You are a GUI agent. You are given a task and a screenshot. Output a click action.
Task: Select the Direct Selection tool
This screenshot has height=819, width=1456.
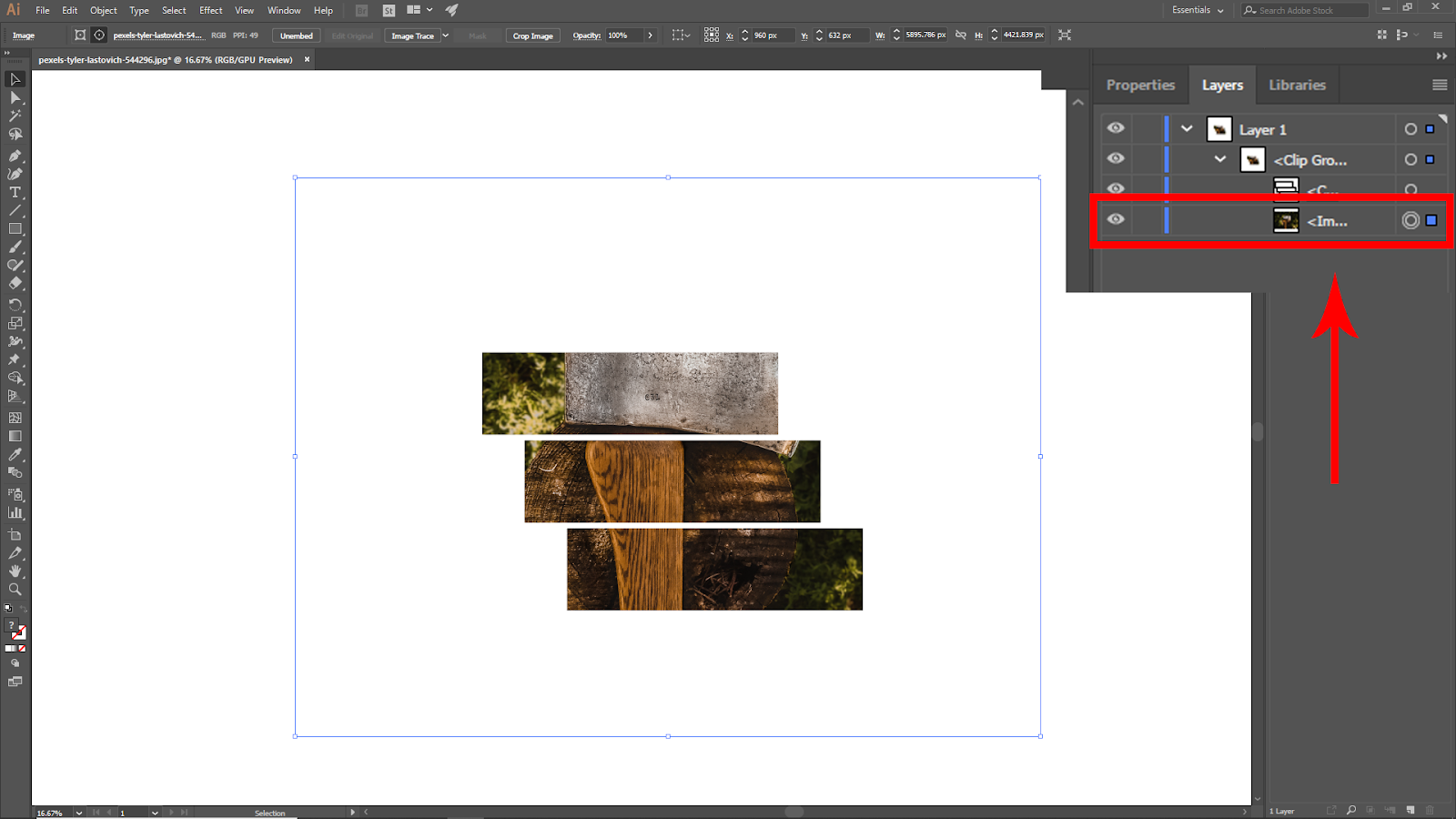point(15,97)
